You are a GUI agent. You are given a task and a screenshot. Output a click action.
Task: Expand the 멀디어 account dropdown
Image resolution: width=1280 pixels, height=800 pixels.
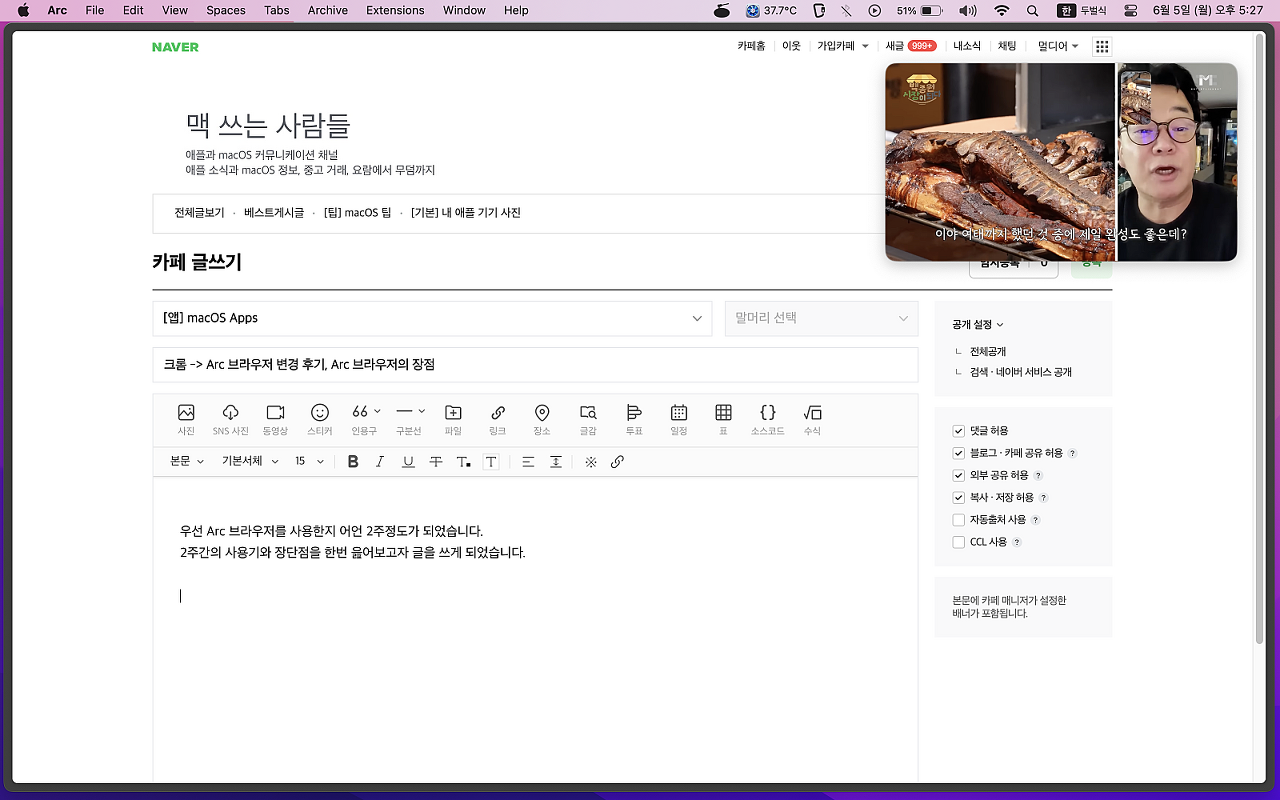[x=1058, y=46]
